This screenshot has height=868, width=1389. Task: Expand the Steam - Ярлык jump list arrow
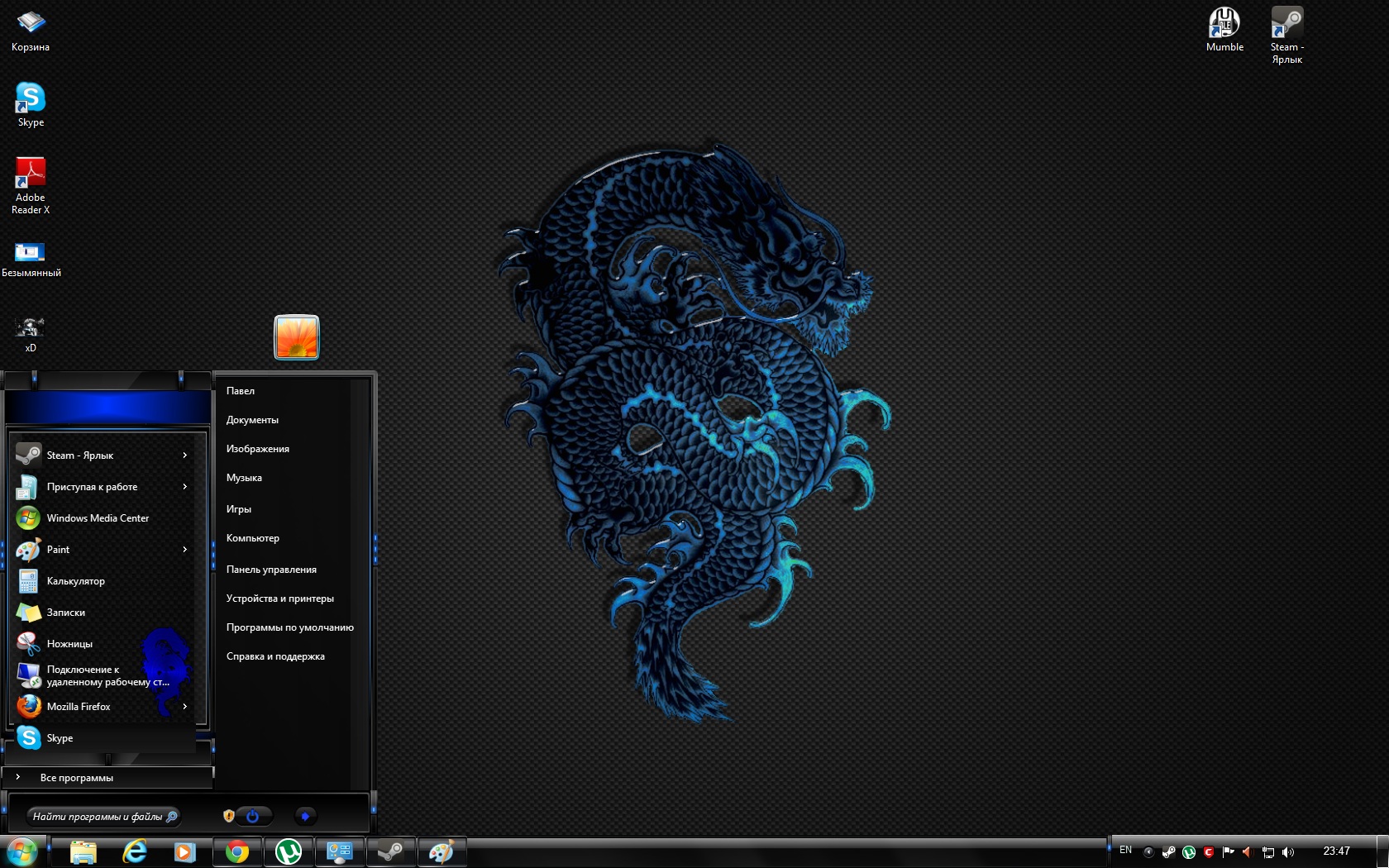click(x=185, y=455)
